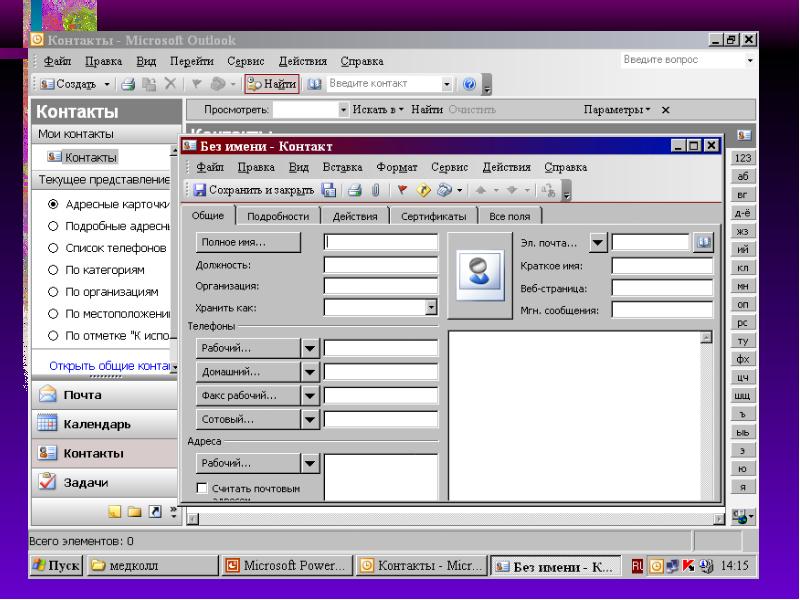This screenshot has height=600, width=800.
Task: Open the Параметры dropdown in find bar
Action: tap(617, 110)
